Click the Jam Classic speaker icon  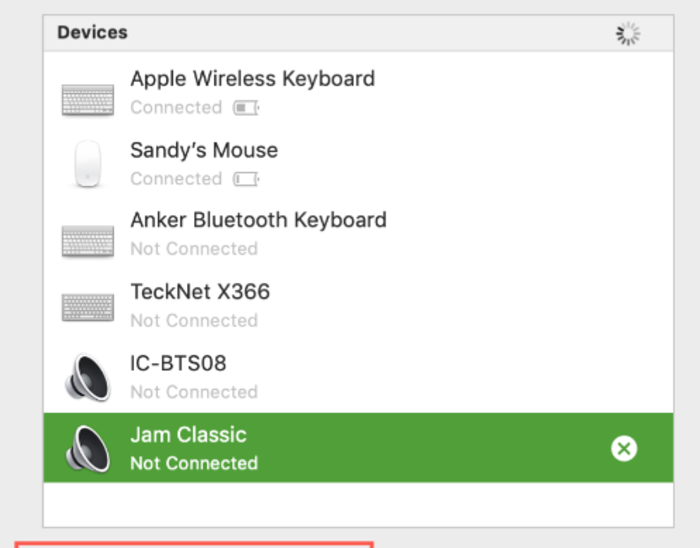[x=88, y=448]
